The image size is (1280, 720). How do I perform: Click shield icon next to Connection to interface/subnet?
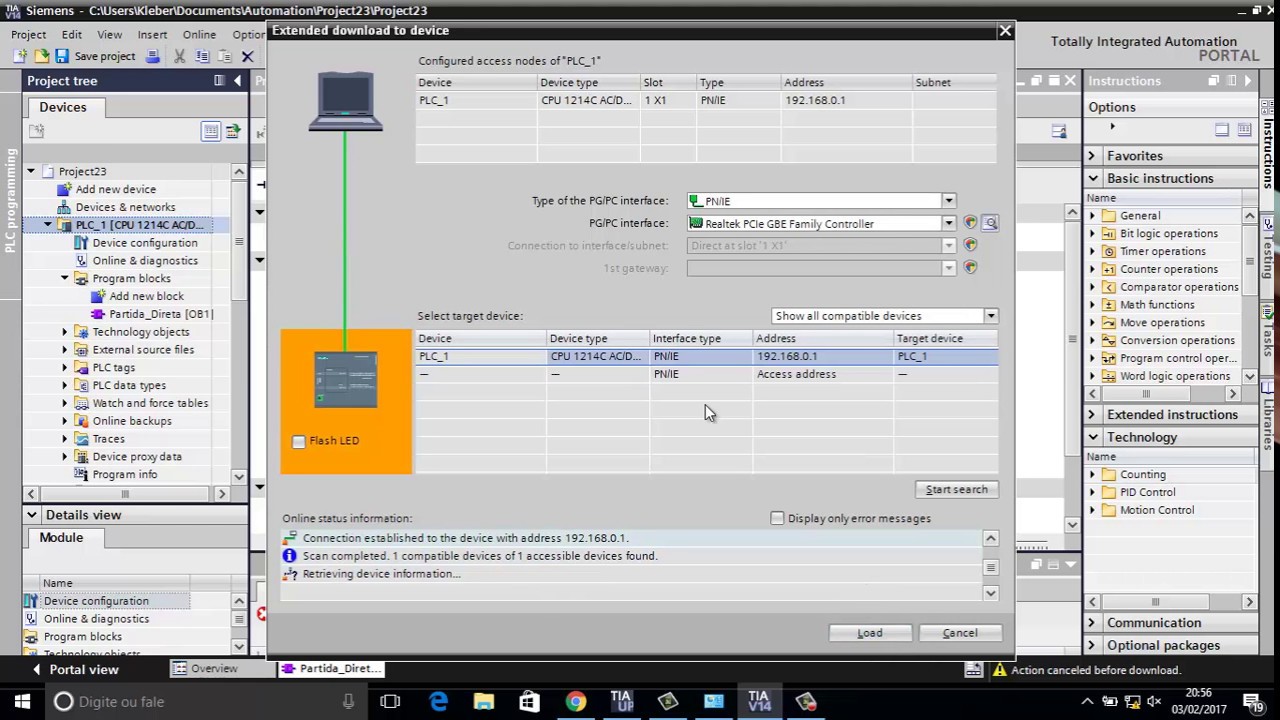pyautogui.click(x=970, y=245)
